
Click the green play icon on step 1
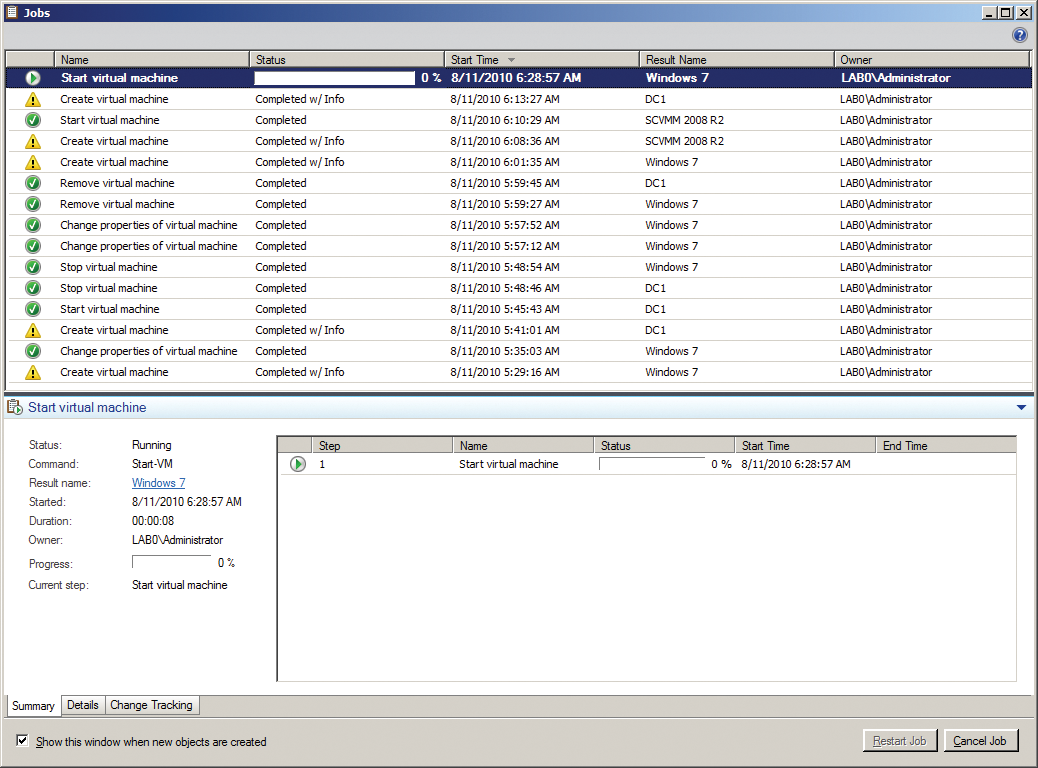click(296, 463)
